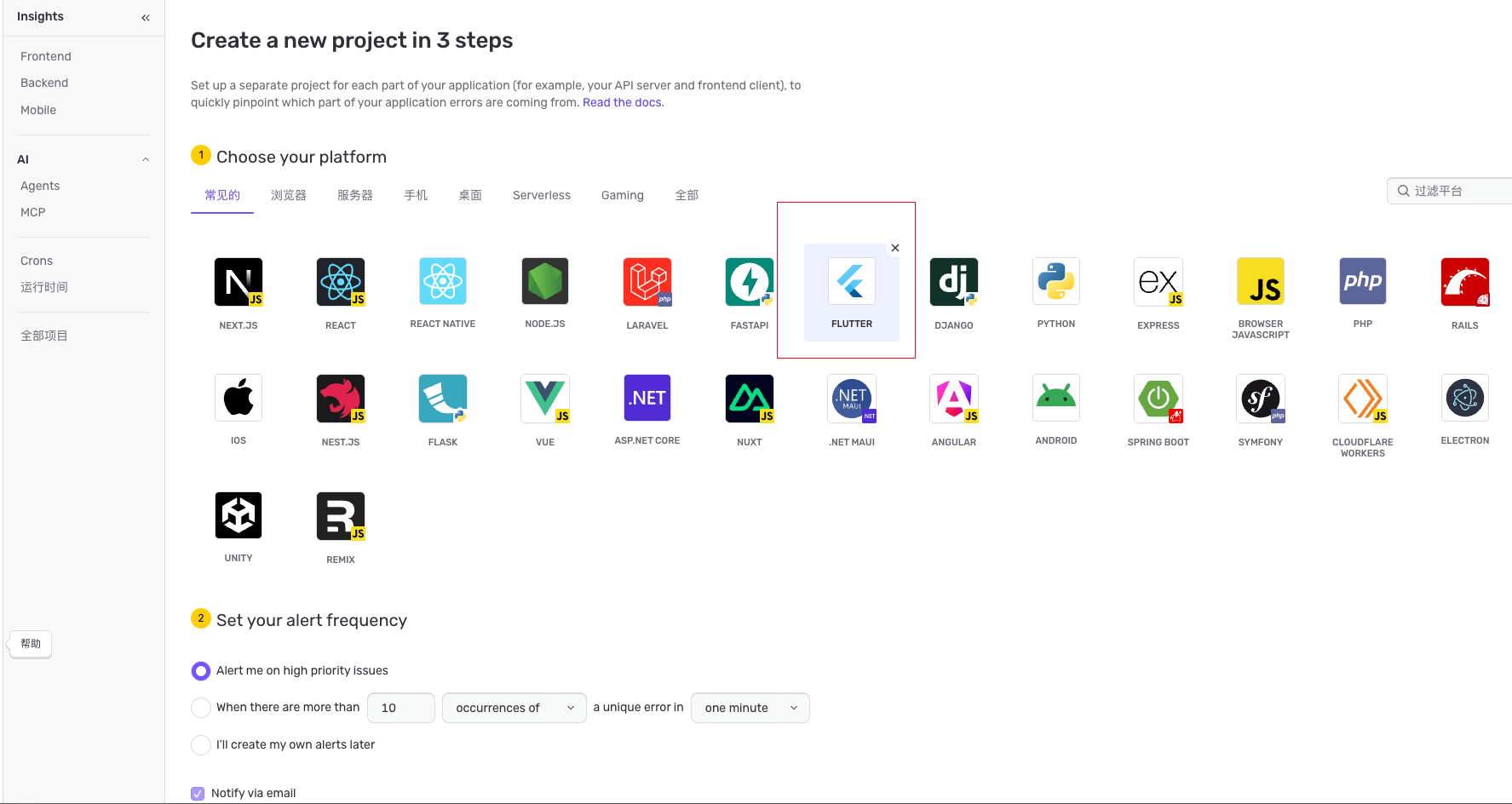Click the 帮助 help button
This screenshot has height=804, width=1512.
coord(31,644)
